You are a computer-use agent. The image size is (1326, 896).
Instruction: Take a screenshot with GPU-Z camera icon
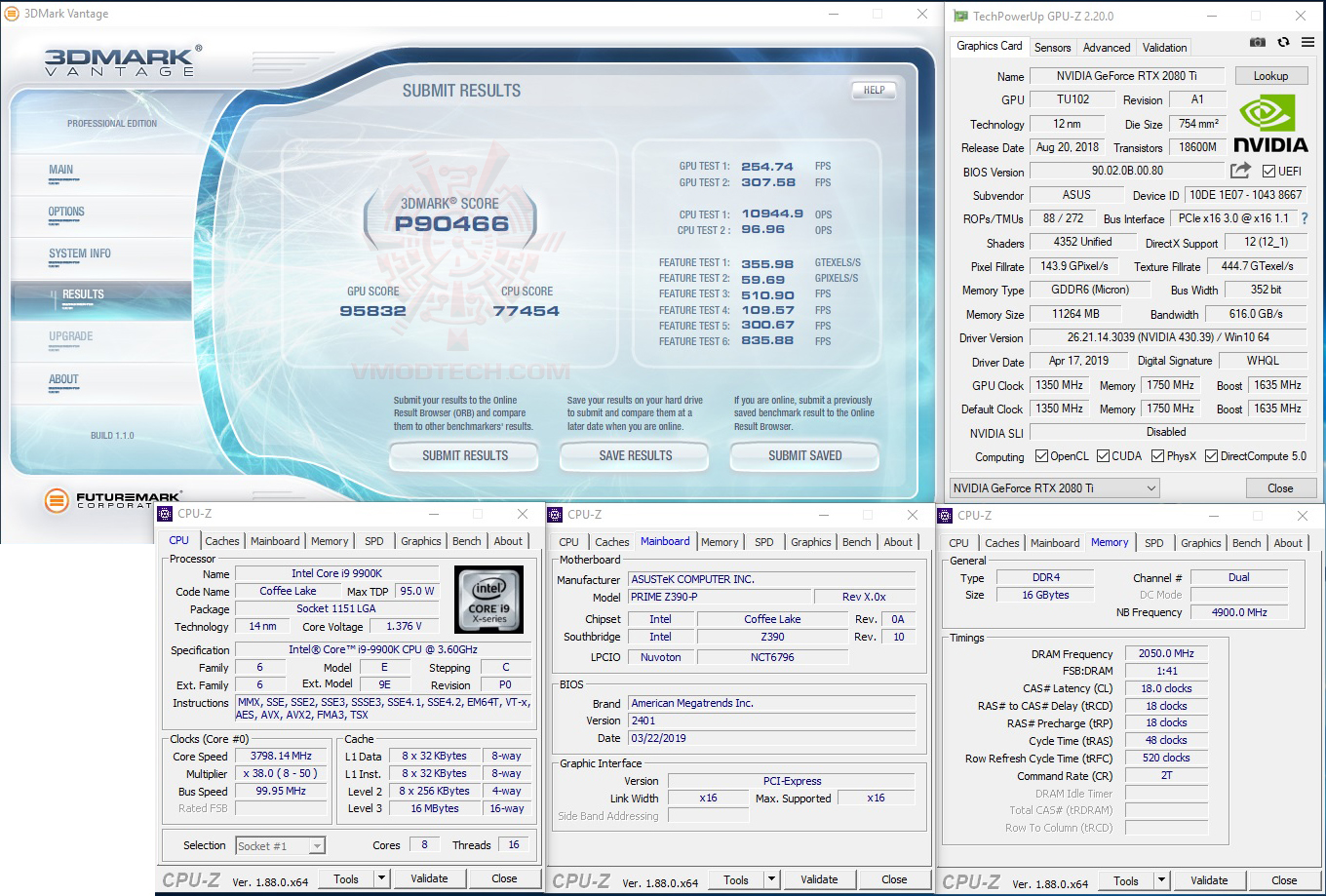[1257, 43]
